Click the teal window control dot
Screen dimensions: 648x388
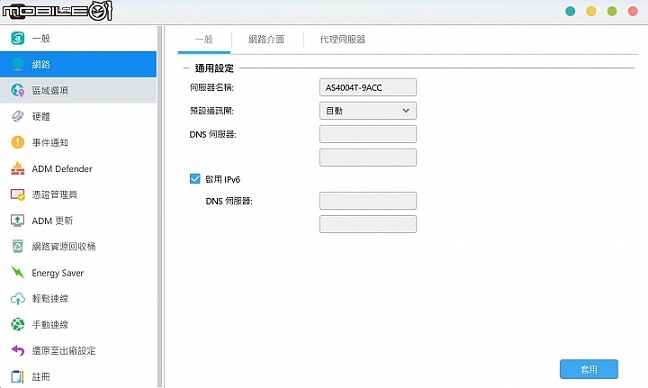tap(570, 11)
